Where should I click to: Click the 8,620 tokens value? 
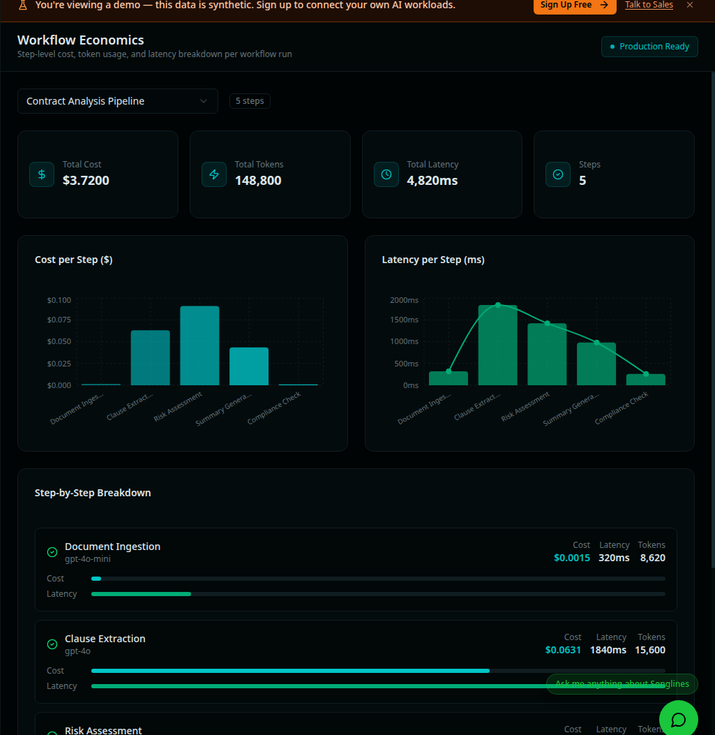tap(653, 558)
